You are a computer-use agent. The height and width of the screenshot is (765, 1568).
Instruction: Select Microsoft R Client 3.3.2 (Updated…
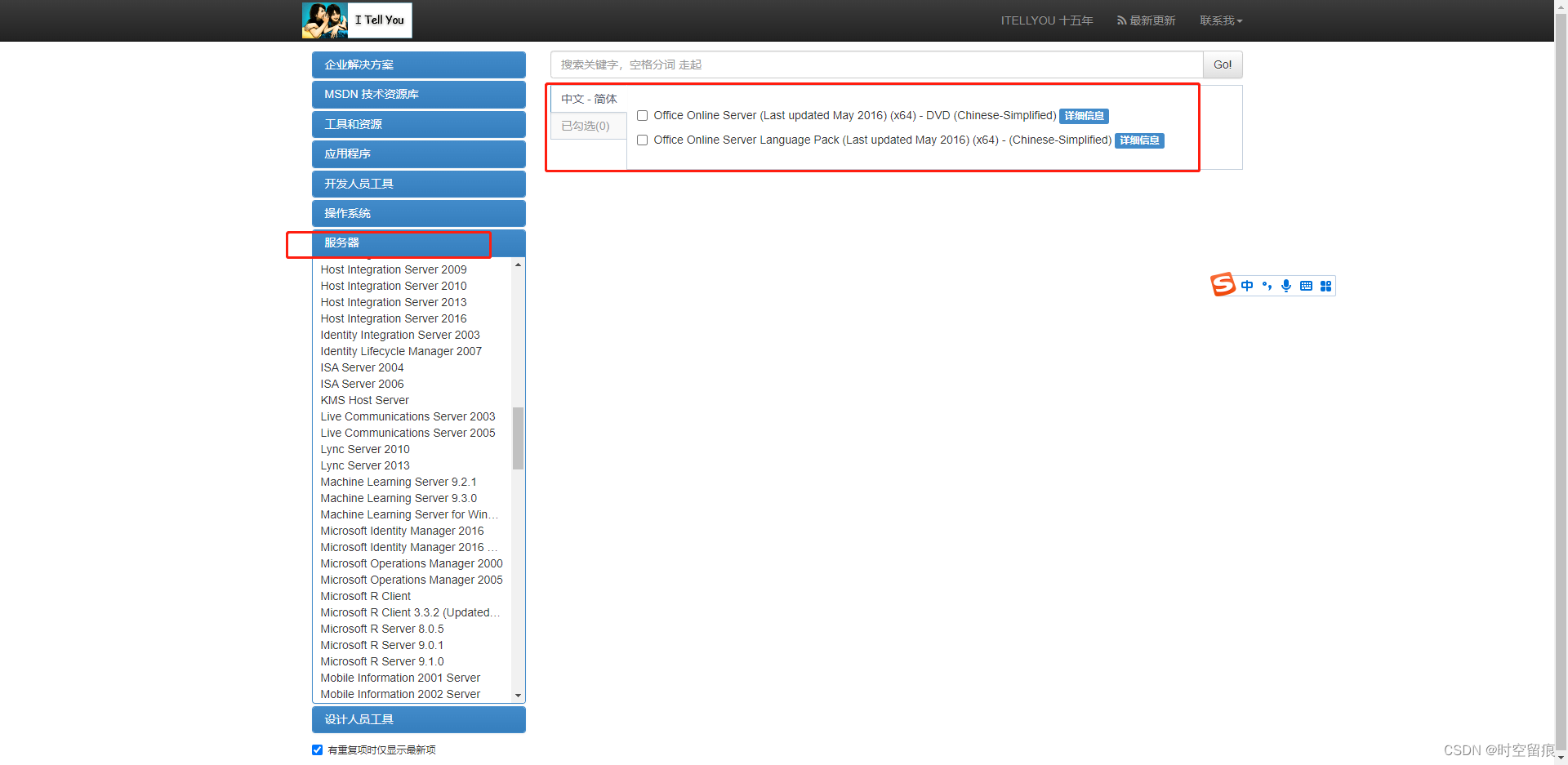coord(410,612)
